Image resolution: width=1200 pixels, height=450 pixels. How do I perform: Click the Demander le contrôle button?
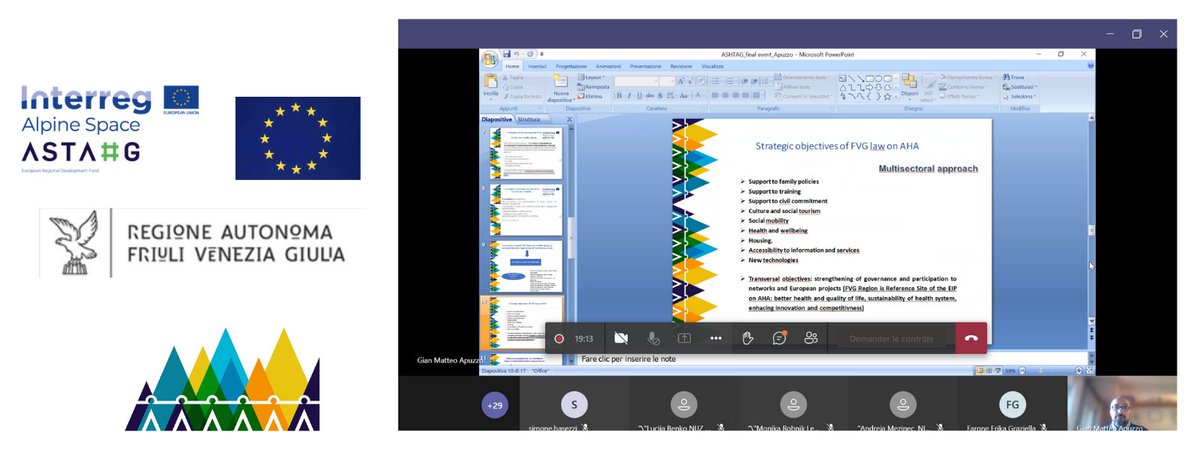tap(890, 339)
